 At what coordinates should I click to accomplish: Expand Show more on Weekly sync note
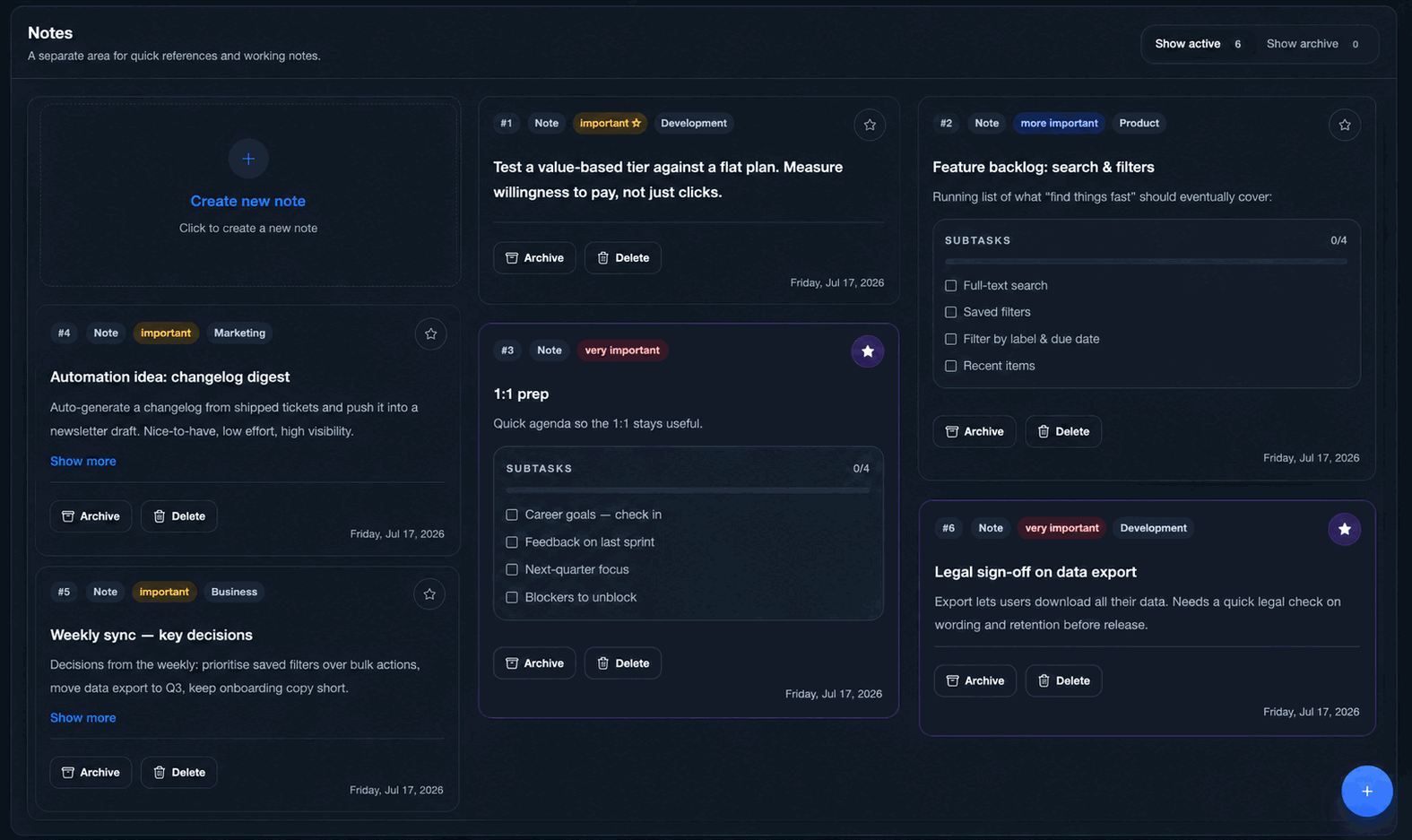[82, 717]
